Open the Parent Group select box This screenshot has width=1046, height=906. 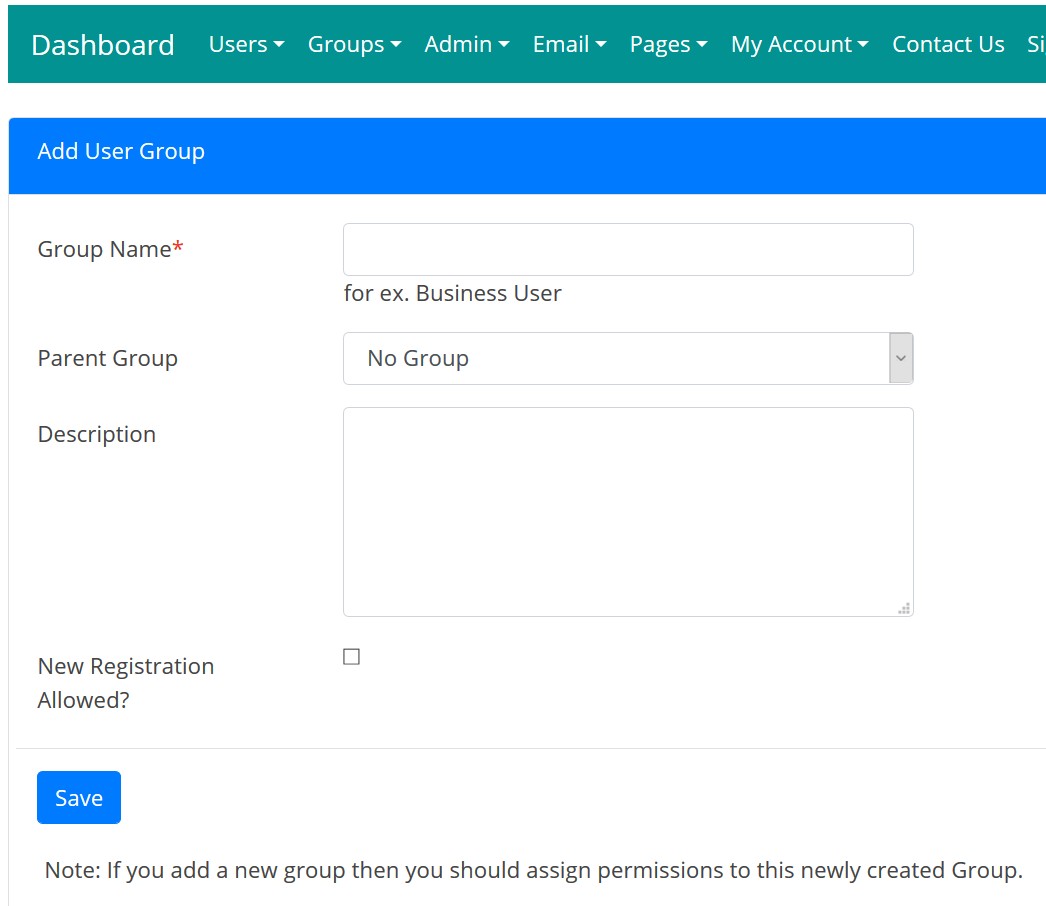[x=628, y=359]
